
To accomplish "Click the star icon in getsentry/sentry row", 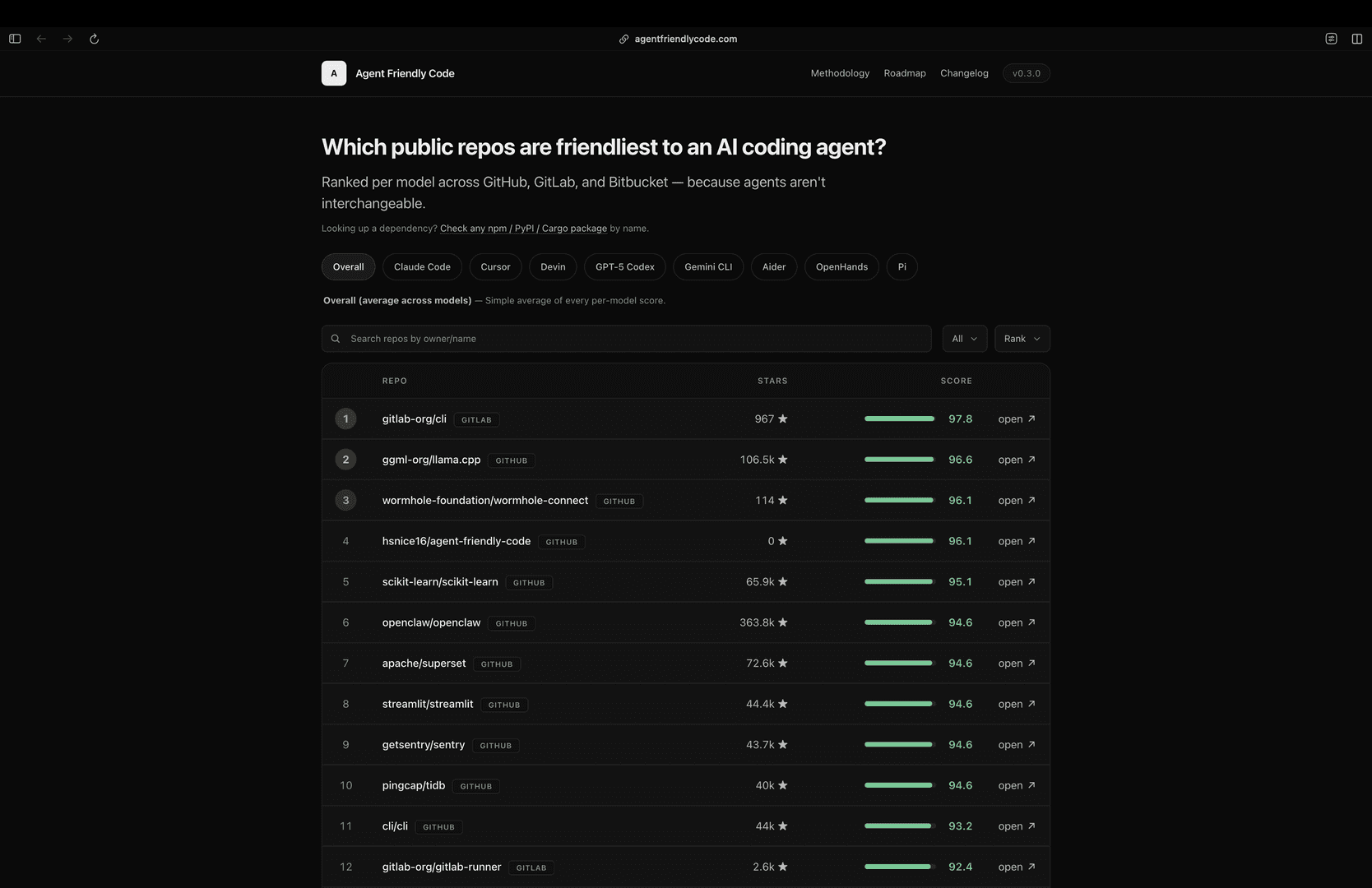I will click(783, 744).
